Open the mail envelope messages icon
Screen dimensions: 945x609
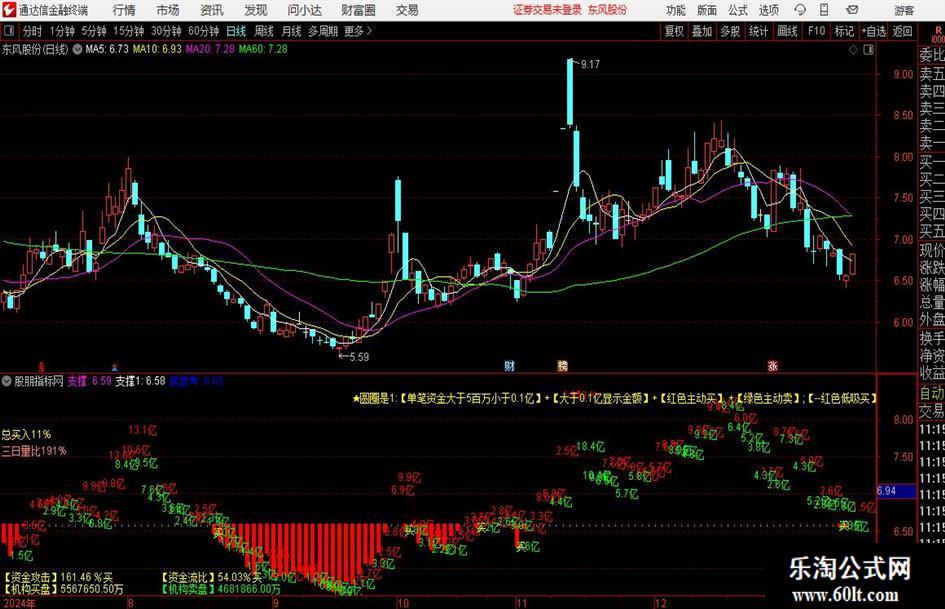pyautogui.click(x=852, y=10)
